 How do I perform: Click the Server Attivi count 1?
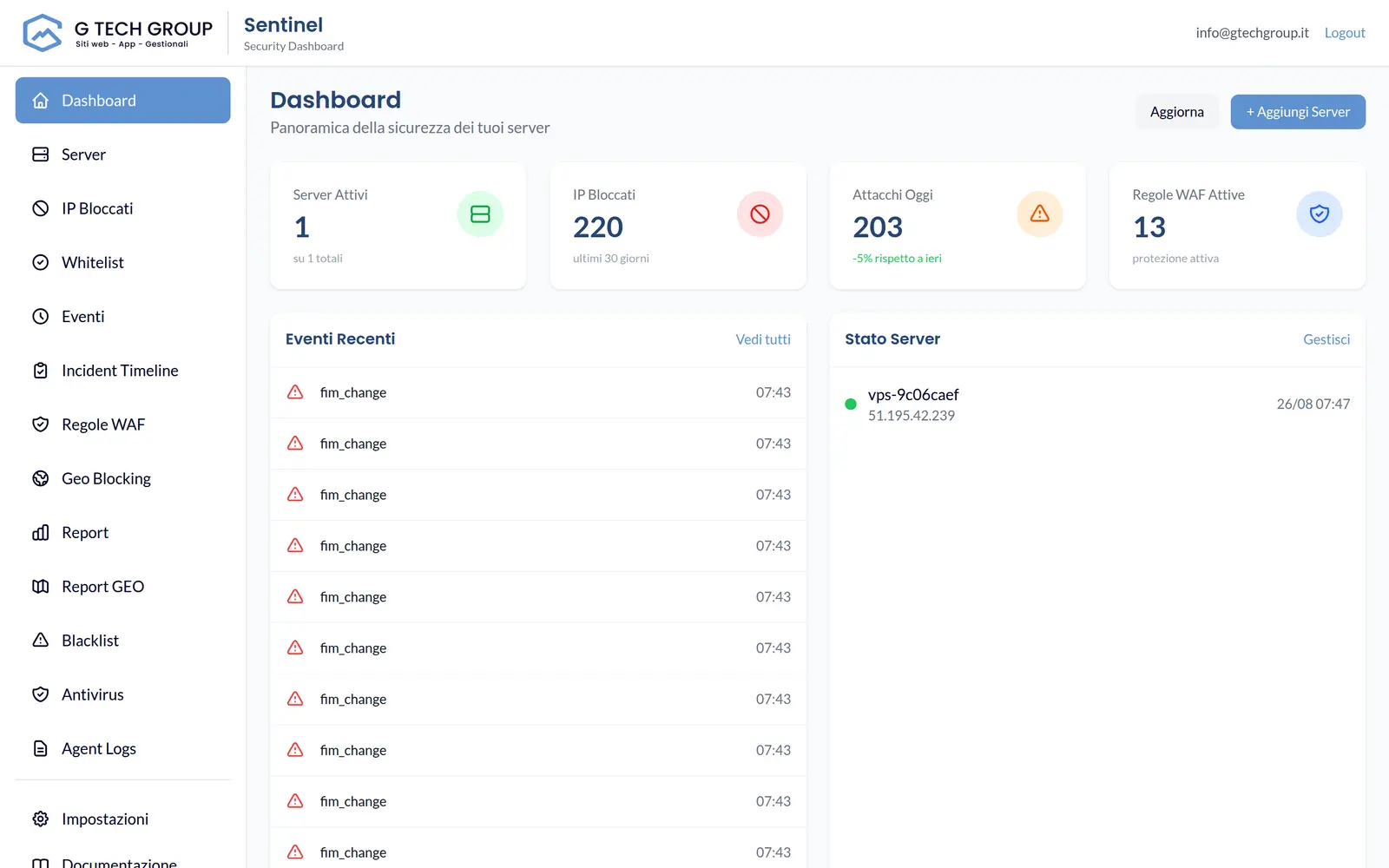[x=302, y=227]
